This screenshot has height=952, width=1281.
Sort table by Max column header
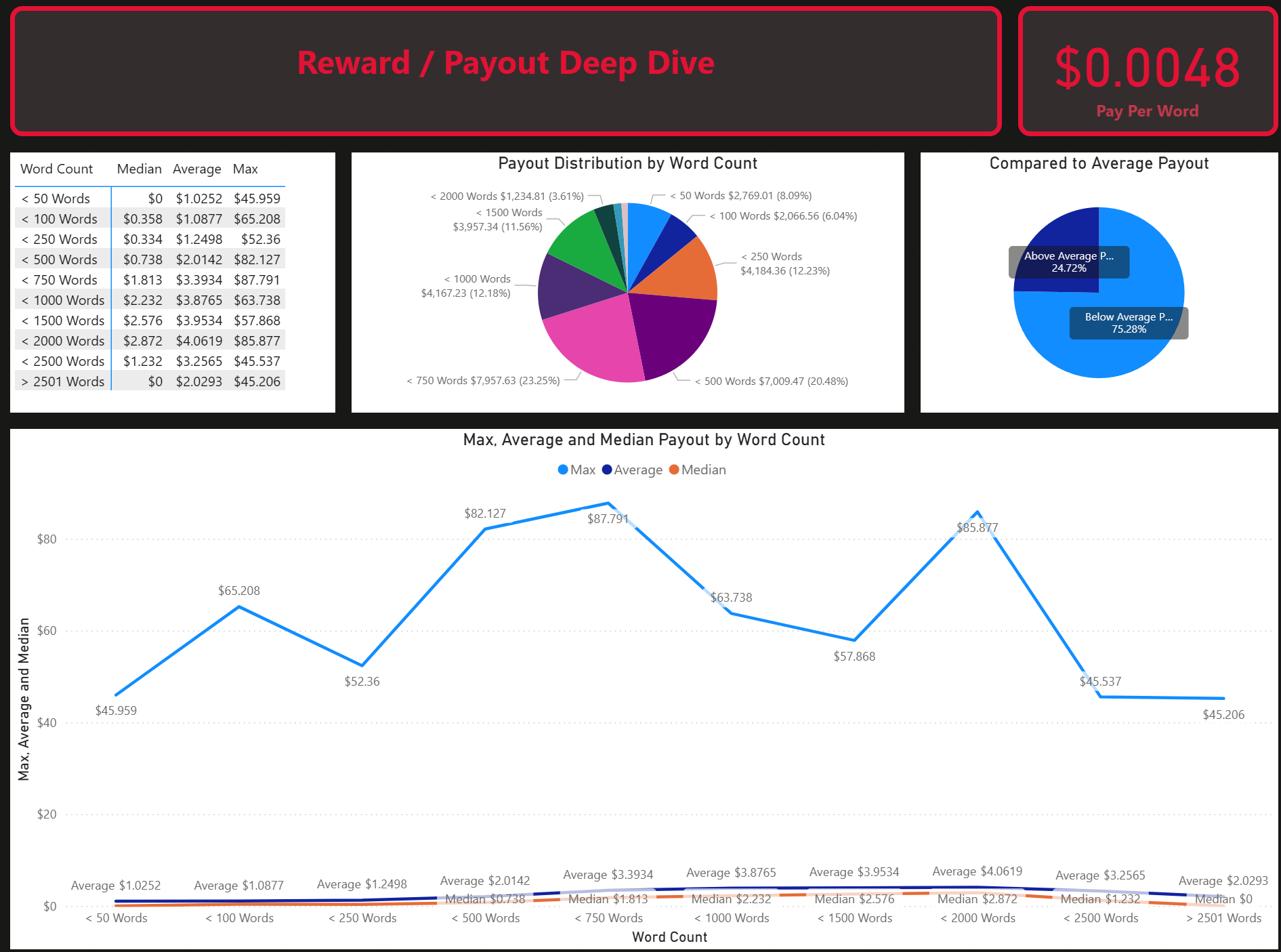pos(245,169)
